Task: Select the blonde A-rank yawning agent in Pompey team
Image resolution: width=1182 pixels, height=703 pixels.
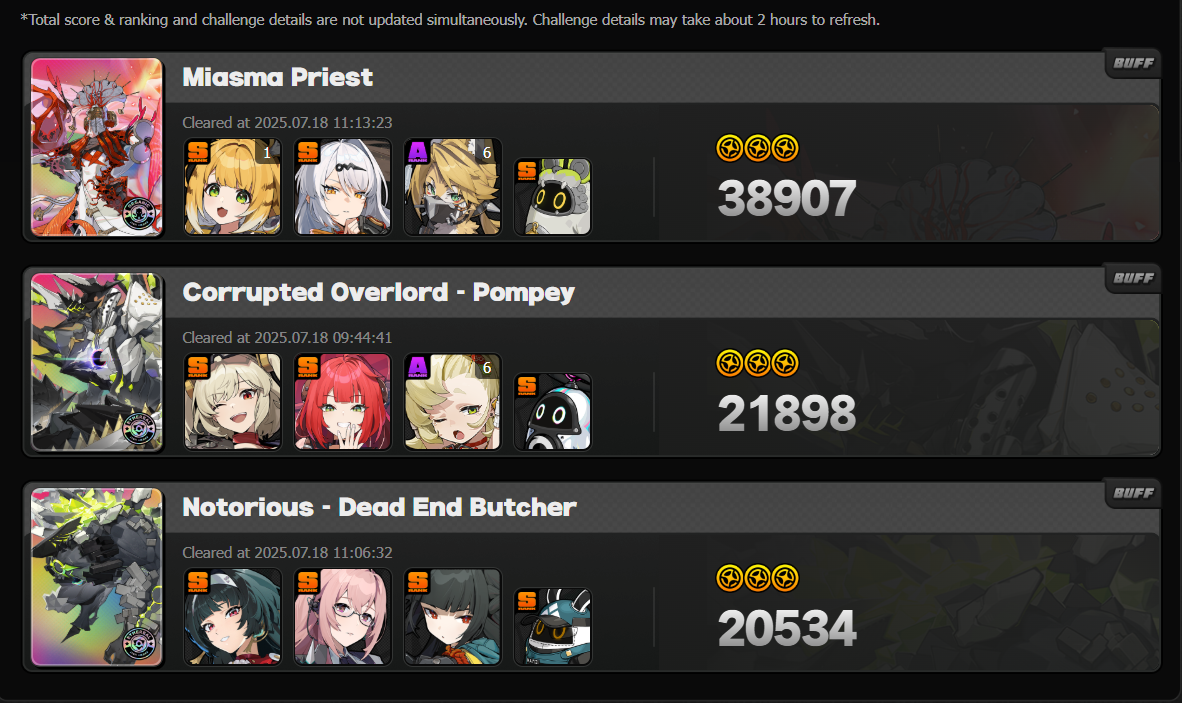Action: coord(452,402)
